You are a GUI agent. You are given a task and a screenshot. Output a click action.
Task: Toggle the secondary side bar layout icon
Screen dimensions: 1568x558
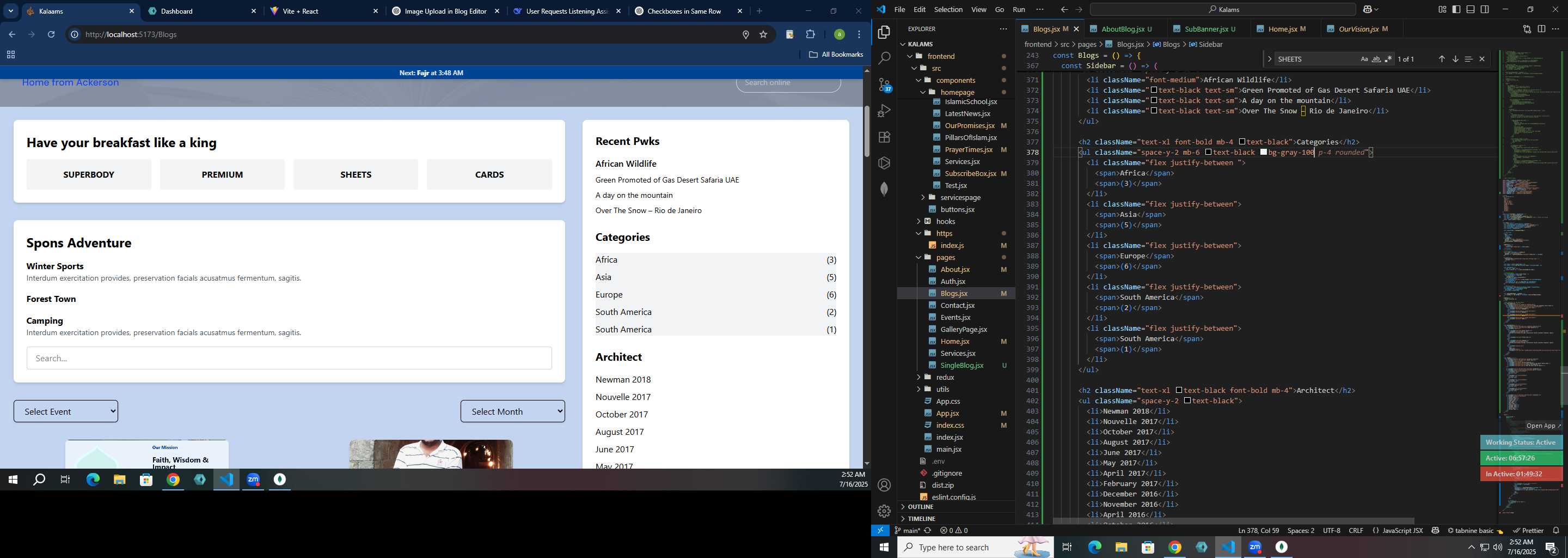click(x=1485, y=9)
